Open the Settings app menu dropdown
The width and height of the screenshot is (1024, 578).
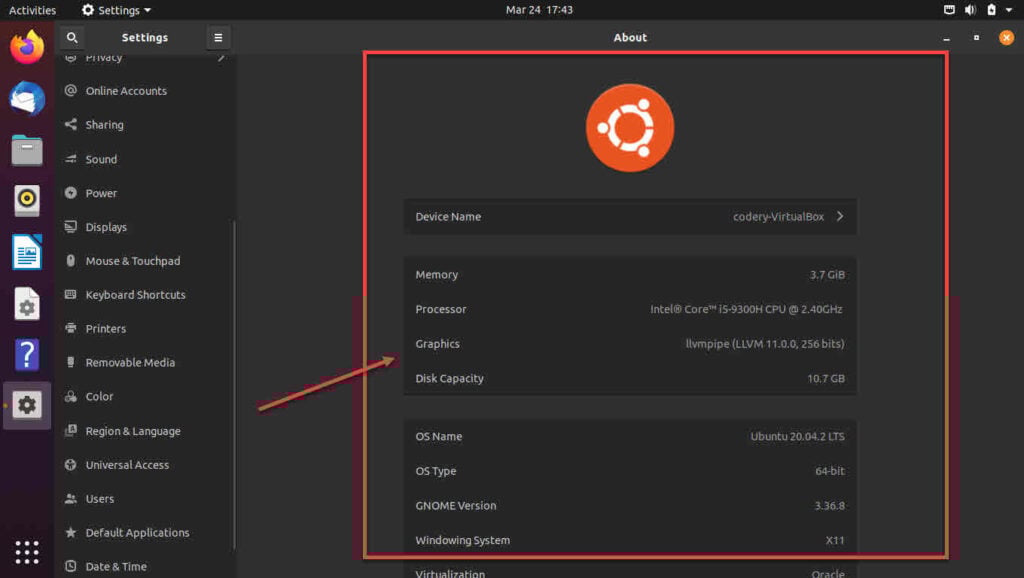point(116,10)
